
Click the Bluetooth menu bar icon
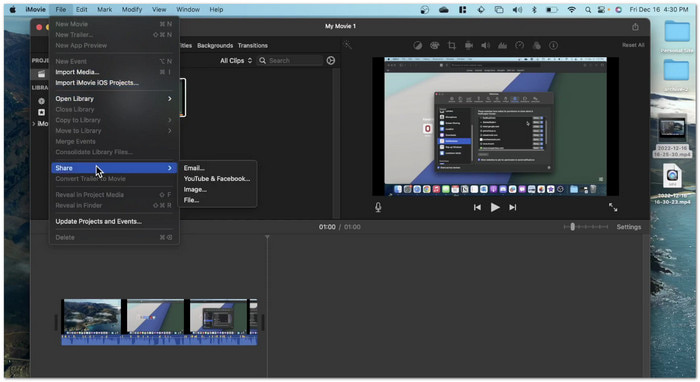(x=534, y=9)
